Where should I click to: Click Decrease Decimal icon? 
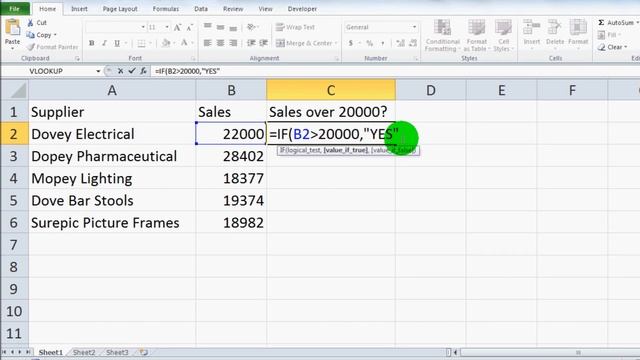coord(413,43)
